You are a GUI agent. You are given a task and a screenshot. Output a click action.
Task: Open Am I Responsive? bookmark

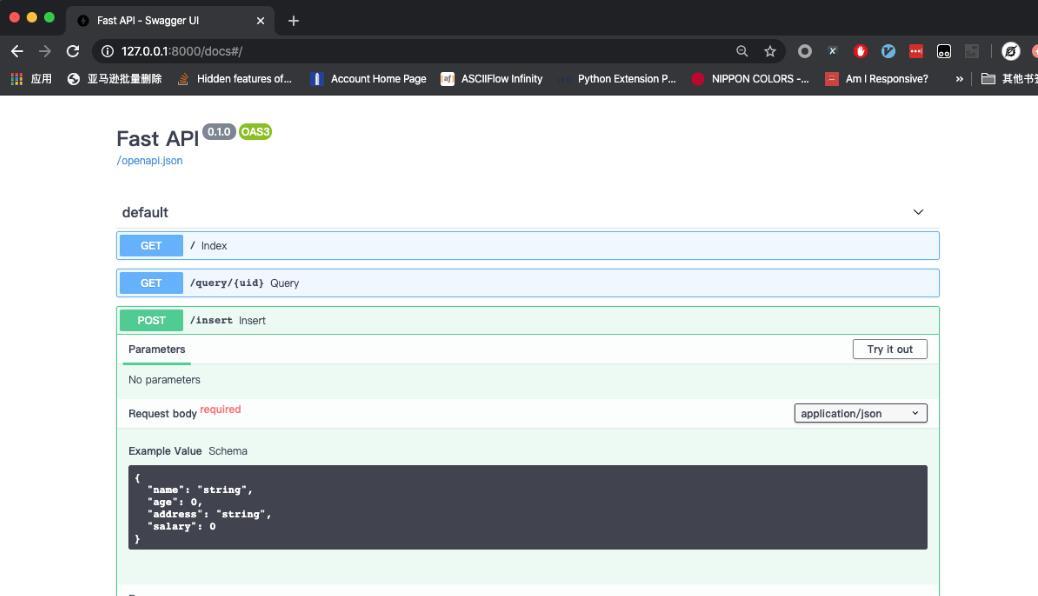(876, 79)
